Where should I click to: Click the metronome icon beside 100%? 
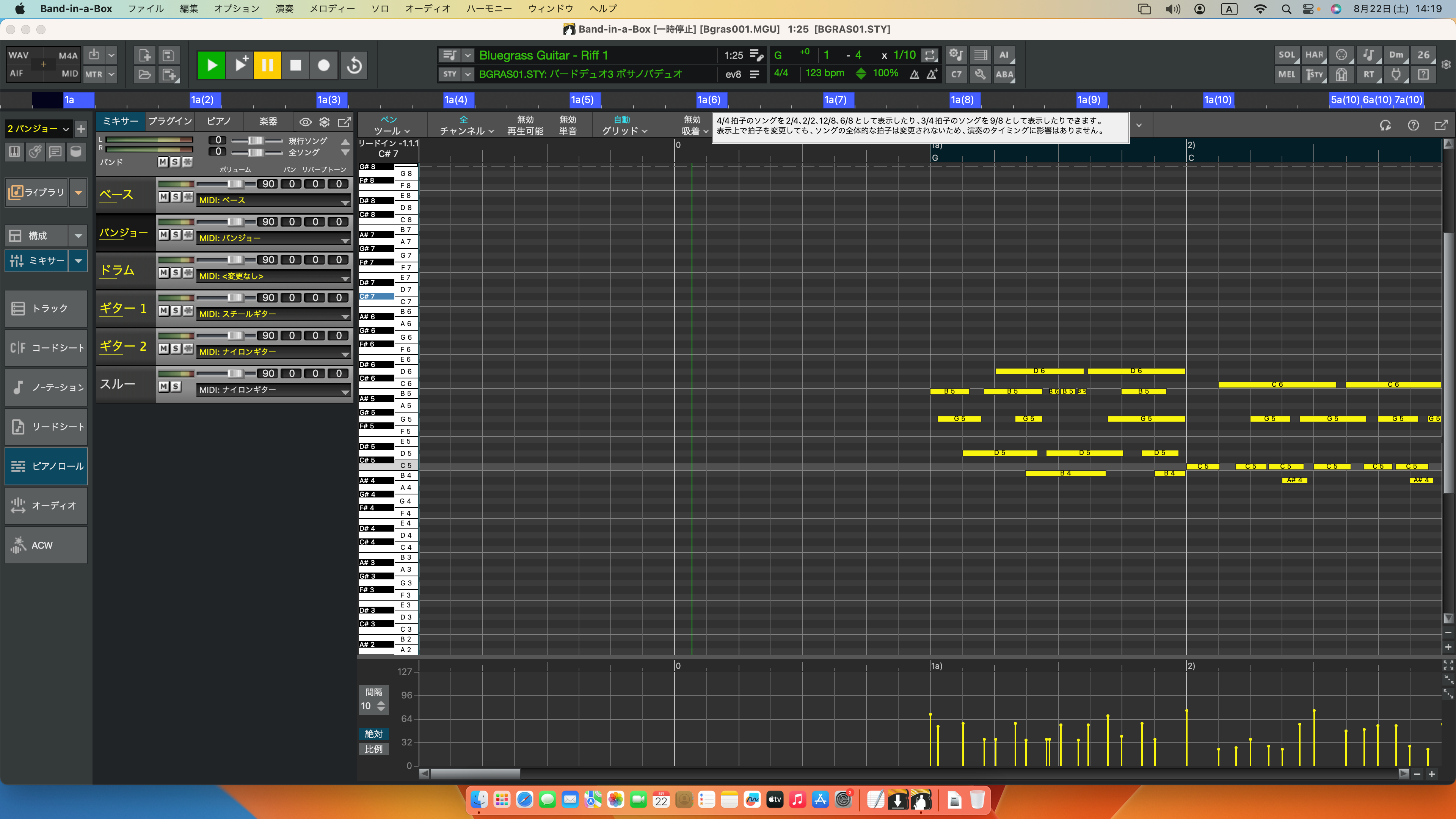[x=914, y=74]
